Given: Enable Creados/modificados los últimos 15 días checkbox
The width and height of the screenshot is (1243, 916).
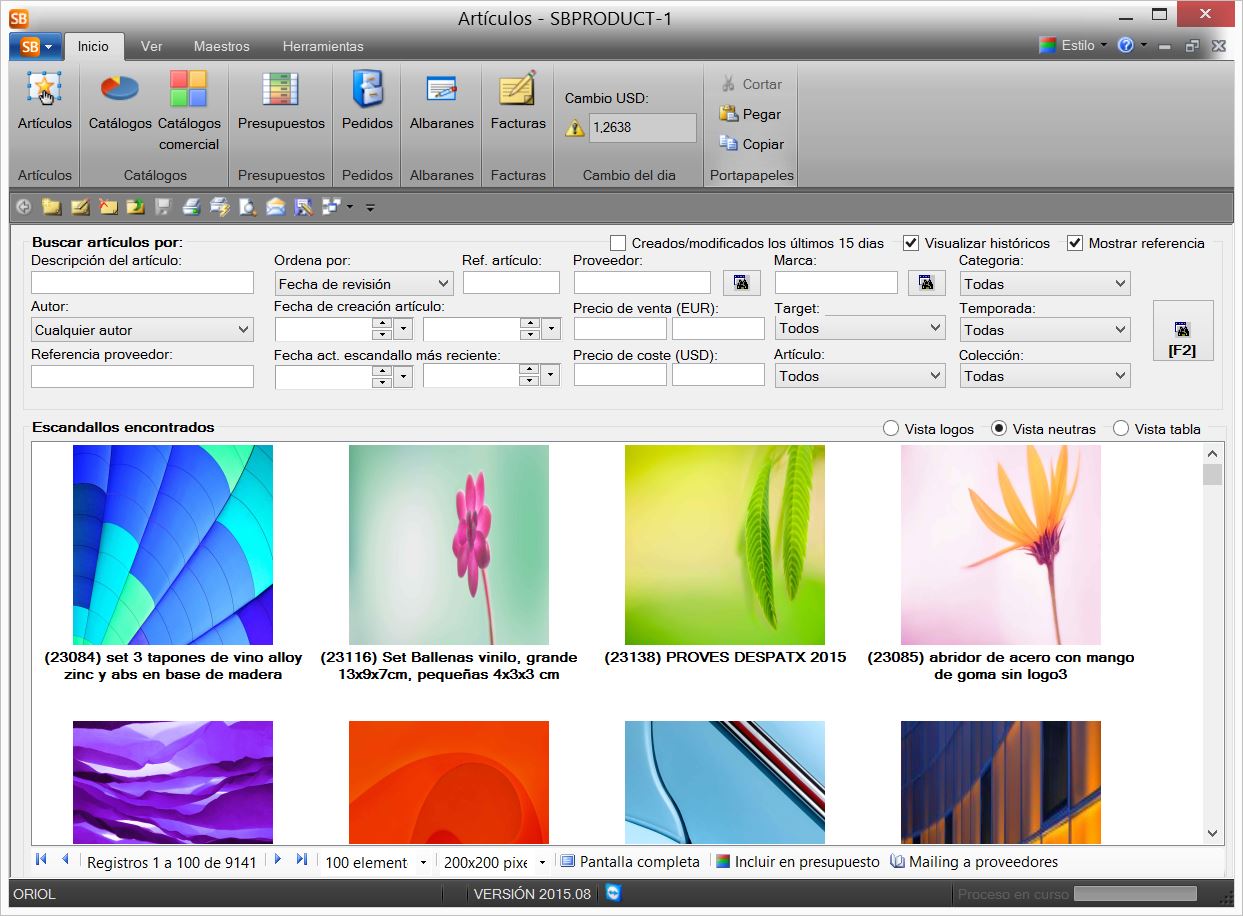Looking at the screenshot, I should click(618, 243).
